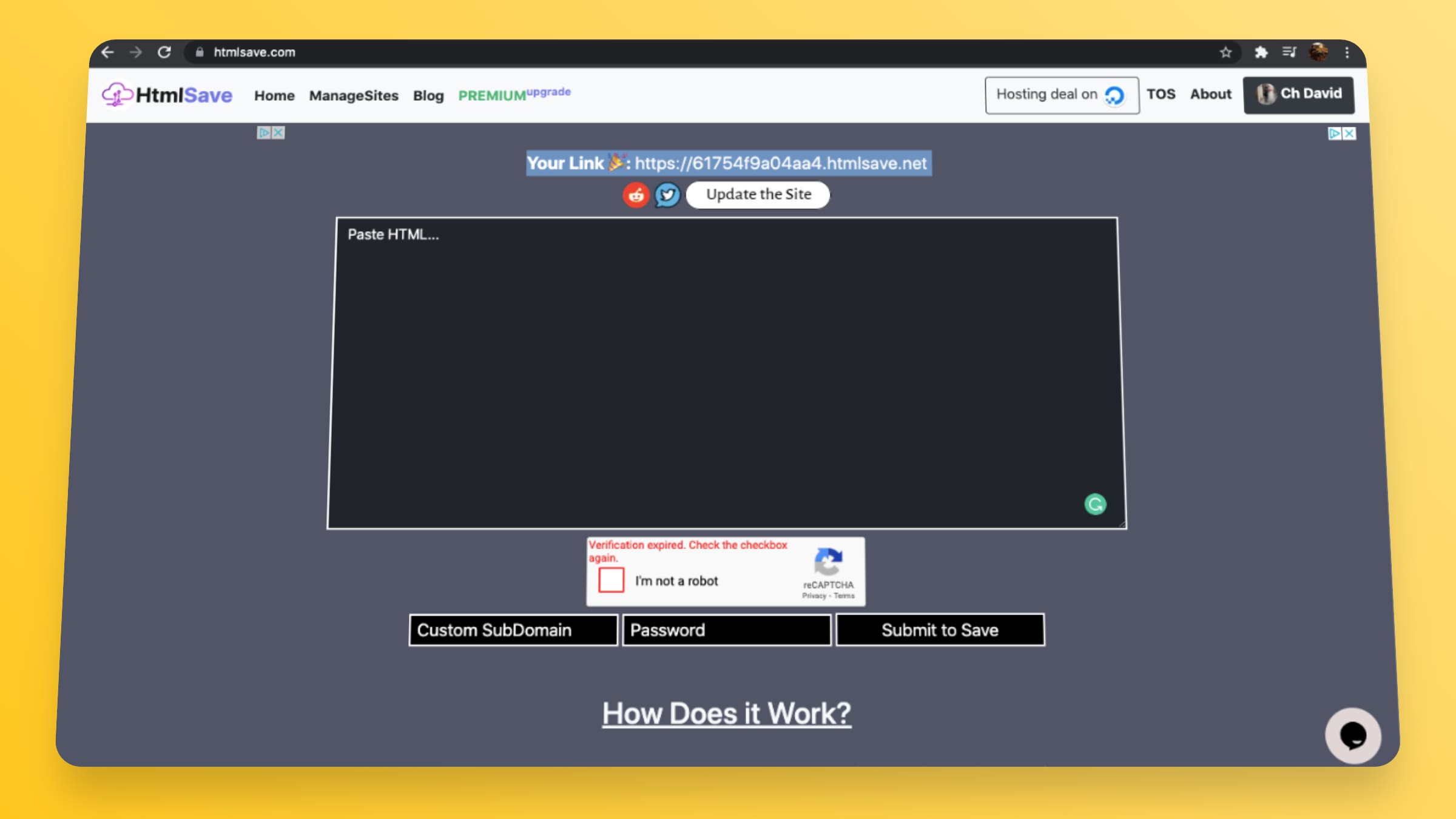Click the Twitter share icon
This screenshot has height=819, width=1456.
667,195
